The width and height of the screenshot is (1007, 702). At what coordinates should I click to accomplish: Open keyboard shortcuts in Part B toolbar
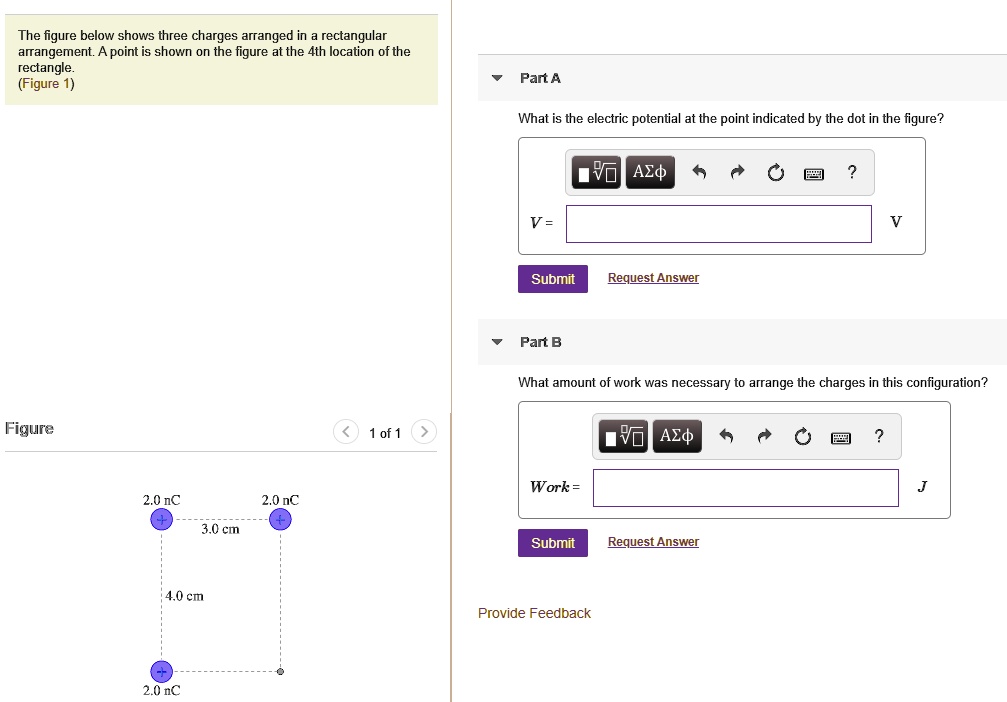pyautogui.click(x=841, y=437)
